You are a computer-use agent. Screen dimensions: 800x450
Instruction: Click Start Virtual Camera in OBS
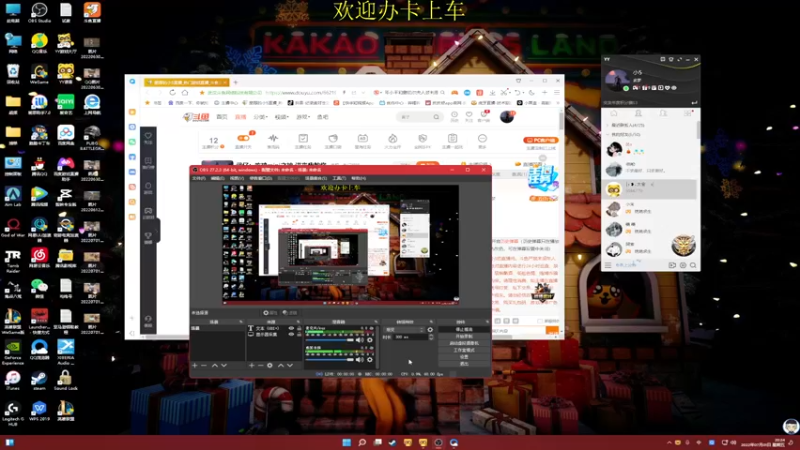[464, 343]
